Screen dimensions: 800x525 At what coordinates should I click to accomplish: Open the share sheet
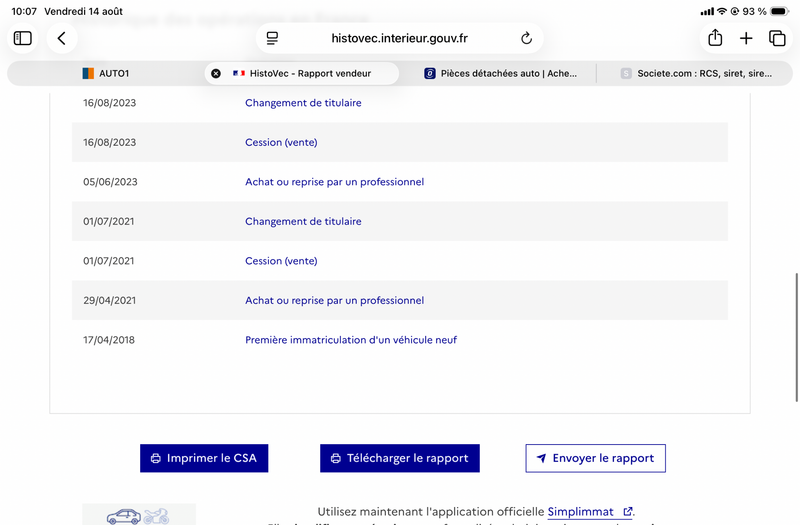(x=715, y=38)
